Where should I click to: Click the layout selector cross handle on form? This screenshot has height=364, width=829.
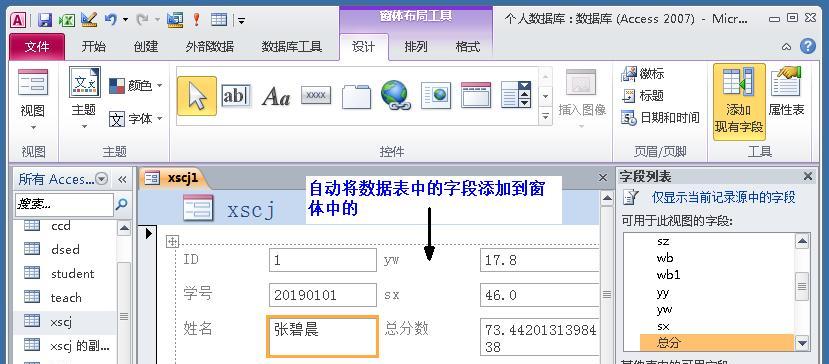172,242
